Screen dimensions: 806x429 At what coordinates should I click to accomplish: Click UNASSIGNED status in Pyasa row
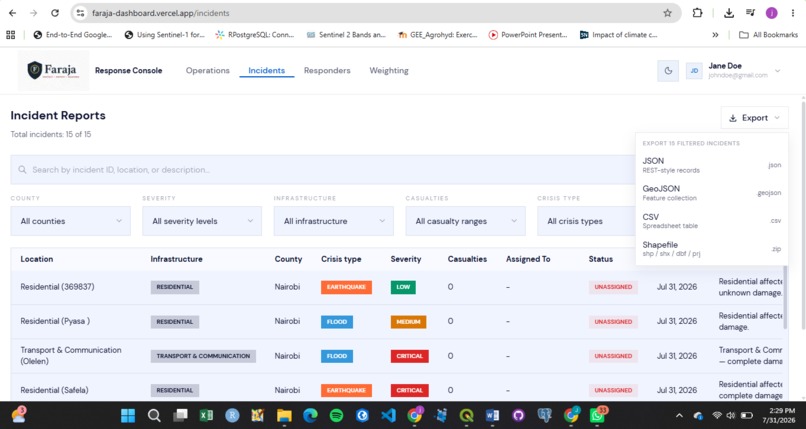(613, 322)
